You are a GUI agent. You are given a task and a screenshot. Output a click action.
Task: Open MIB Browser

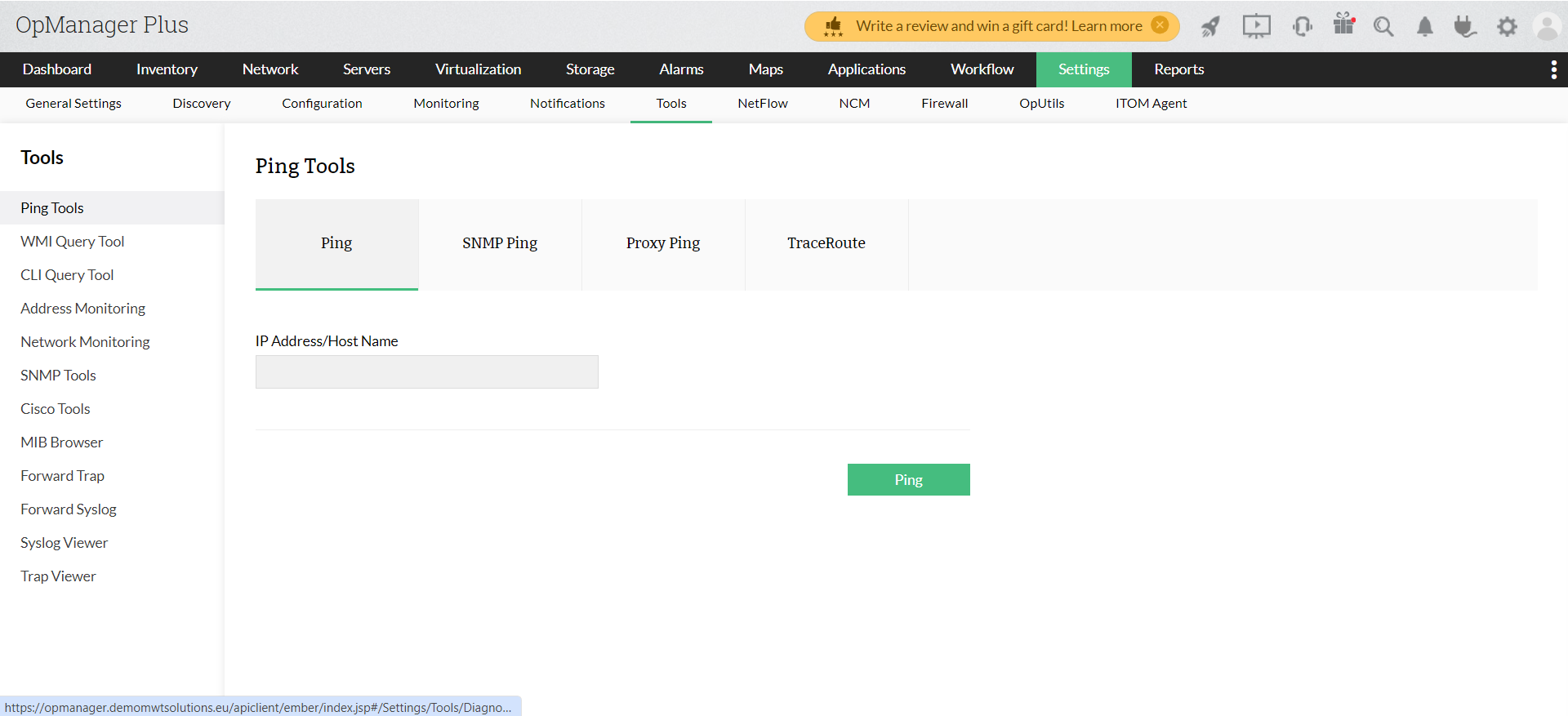pyautogui.click(x=62, y=442)
